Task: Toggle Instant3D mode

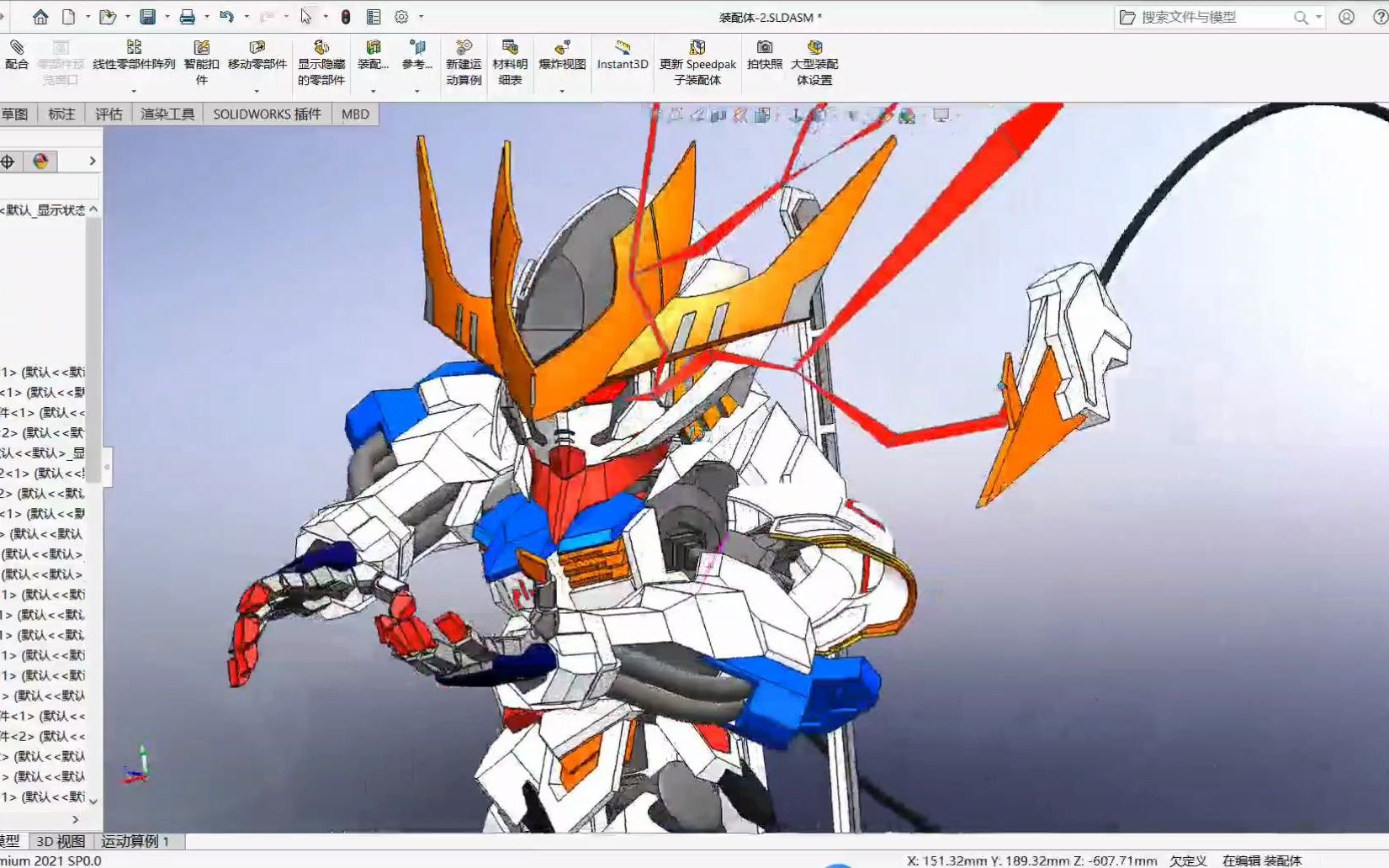Action: (x=623, y=56)
